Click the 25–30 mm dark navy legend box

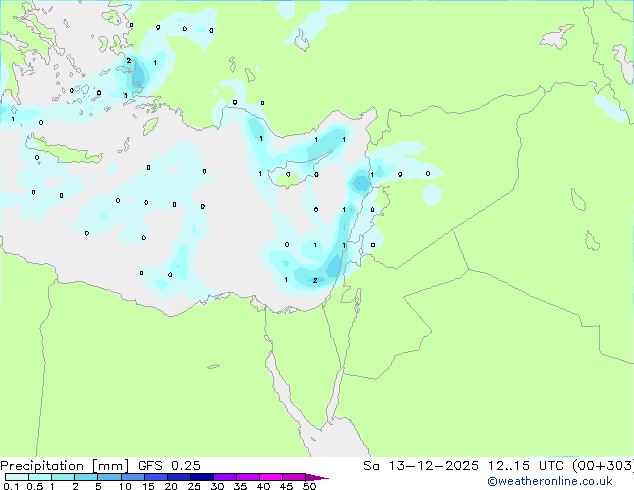click(x=201, y=477)
